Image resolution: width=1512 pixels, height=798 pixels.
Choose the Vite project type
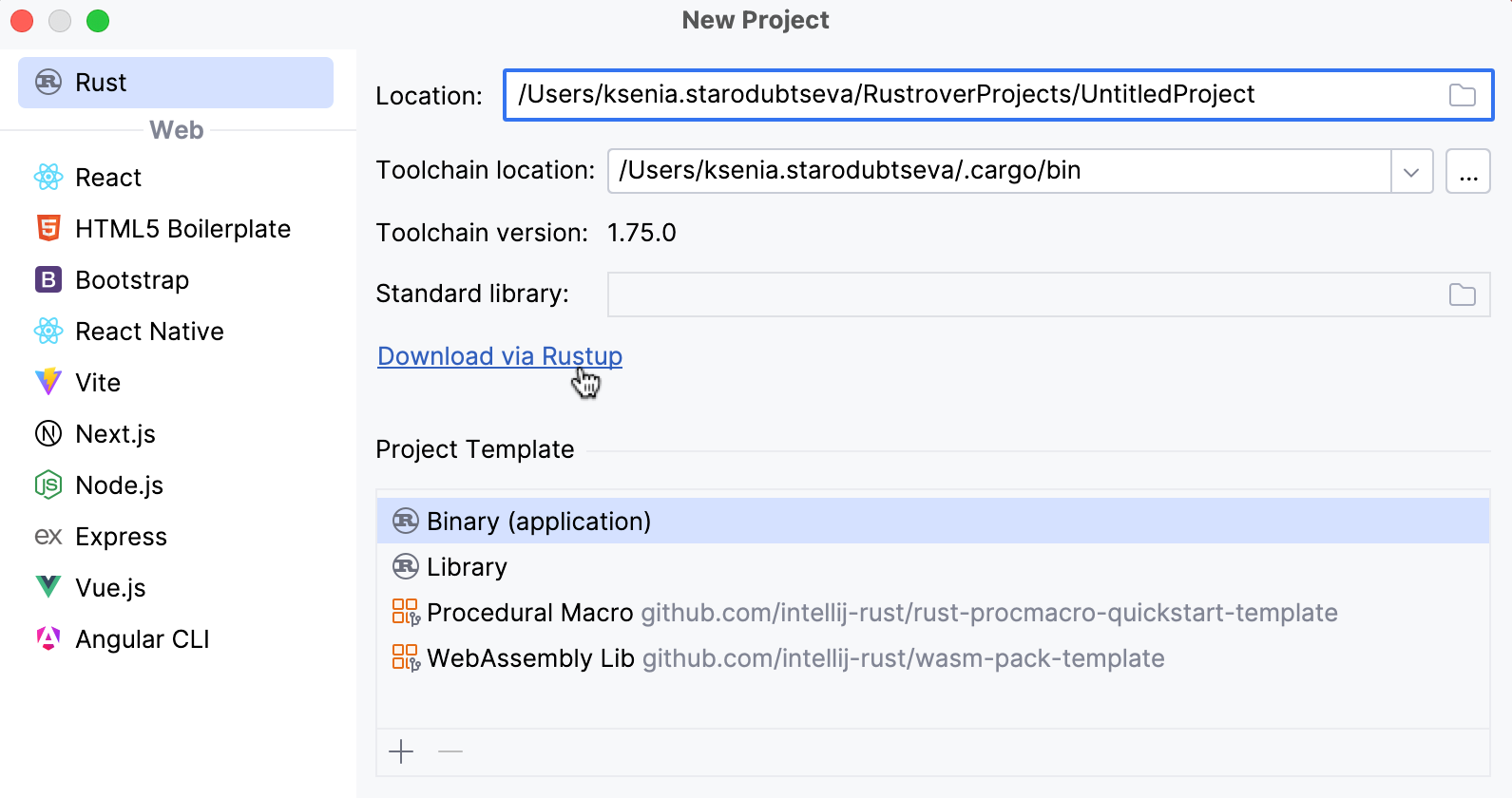[97, 383]
